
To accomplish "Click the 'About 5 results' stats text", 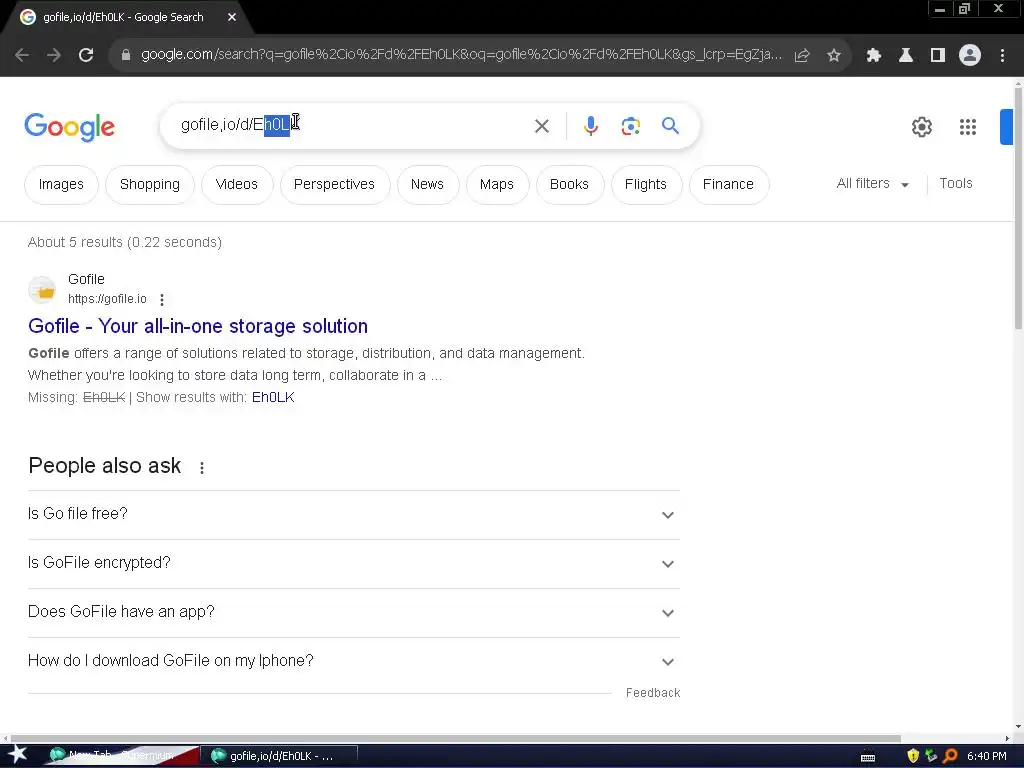I will [x=125, y=242].
